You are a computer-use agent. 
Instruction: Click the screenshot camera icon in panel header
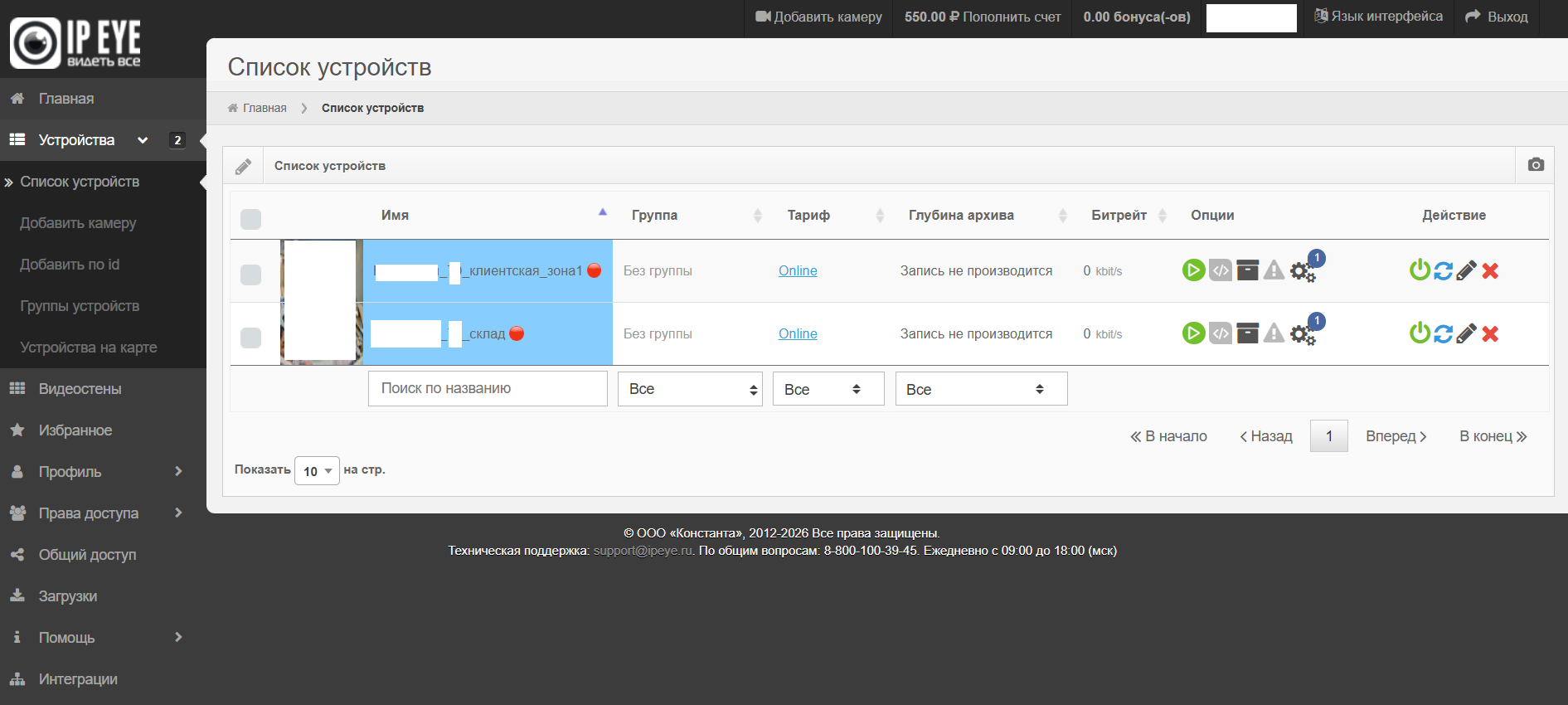[1536, 165]
